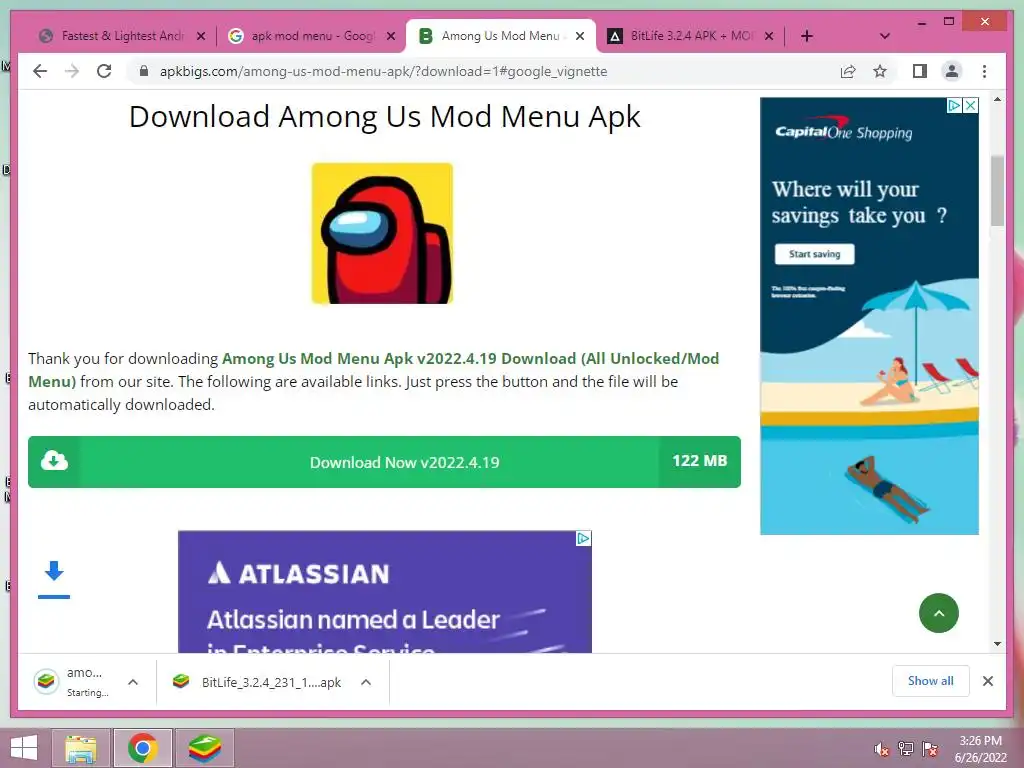1024x768 pixels.
Task: Click the Chrome taskbar icon
Action: pyautogui.click(x=143, y=748)
